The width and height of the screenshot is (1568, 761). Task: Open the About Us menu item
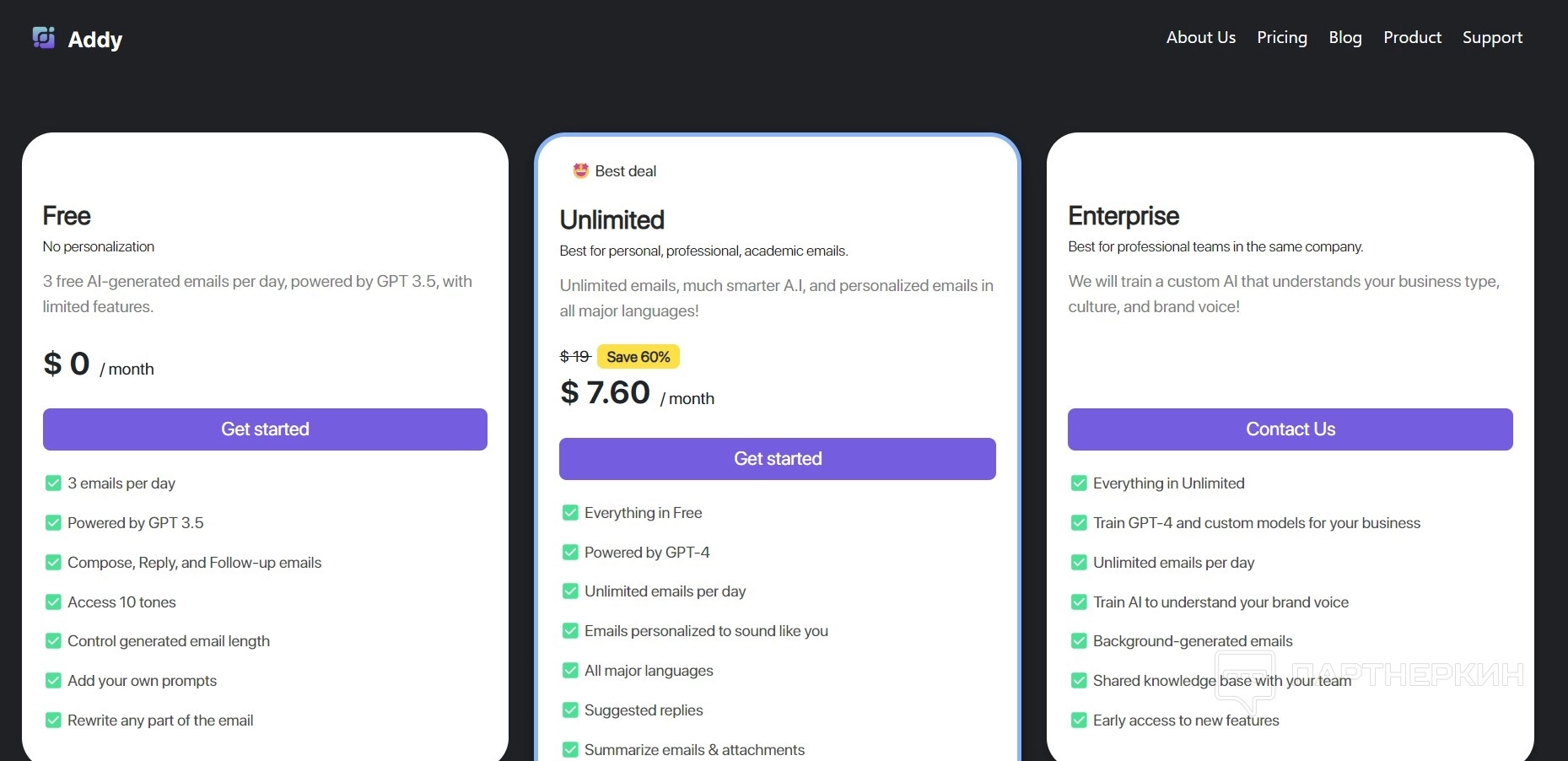pos(1200,37)
